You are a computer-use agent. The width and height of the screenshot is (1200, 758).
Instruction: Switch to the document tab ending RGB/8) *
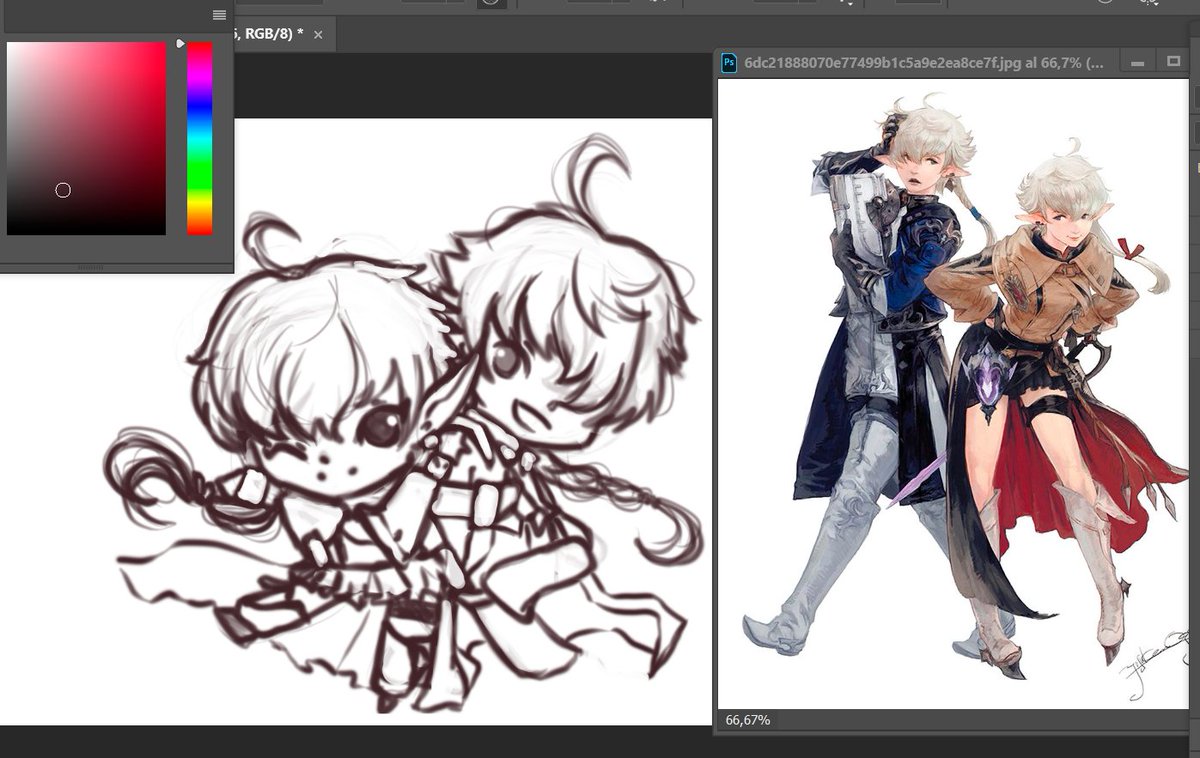coord(267,34)
